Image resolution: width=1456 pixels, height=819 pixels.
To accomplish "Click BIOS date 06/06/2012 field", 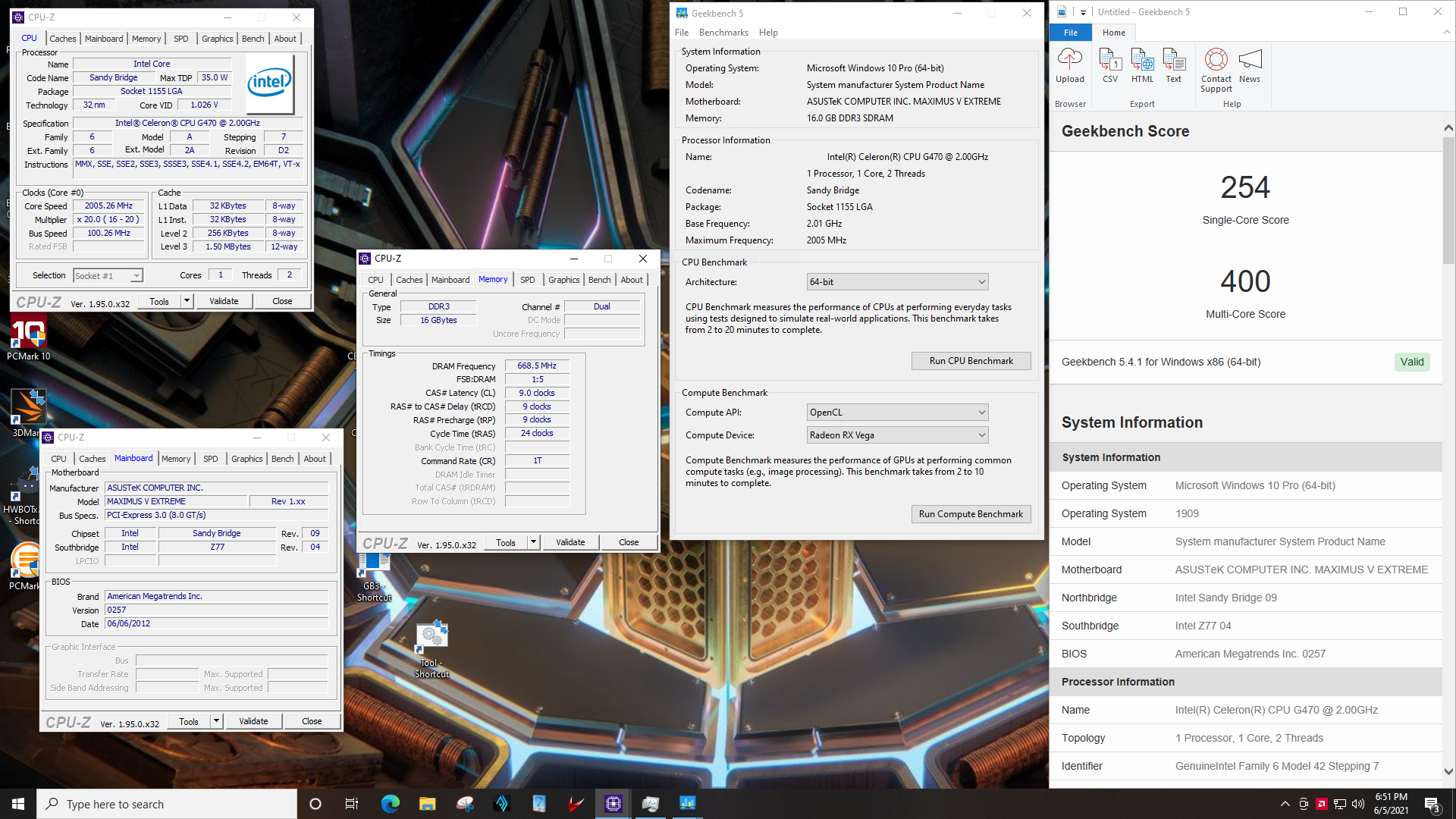I will 216,624.
